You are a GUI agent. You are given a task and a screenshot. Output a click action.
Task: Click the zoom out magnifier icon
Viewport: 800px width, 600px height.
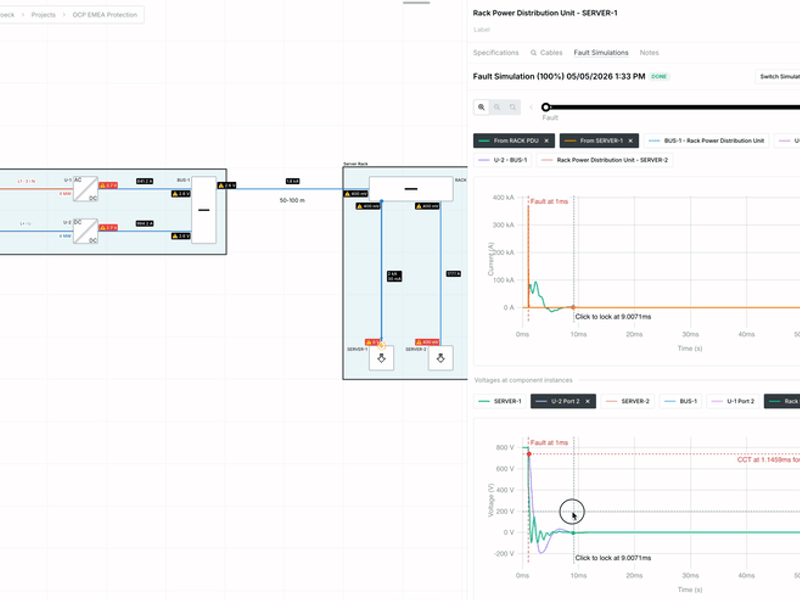pos(497,107)
